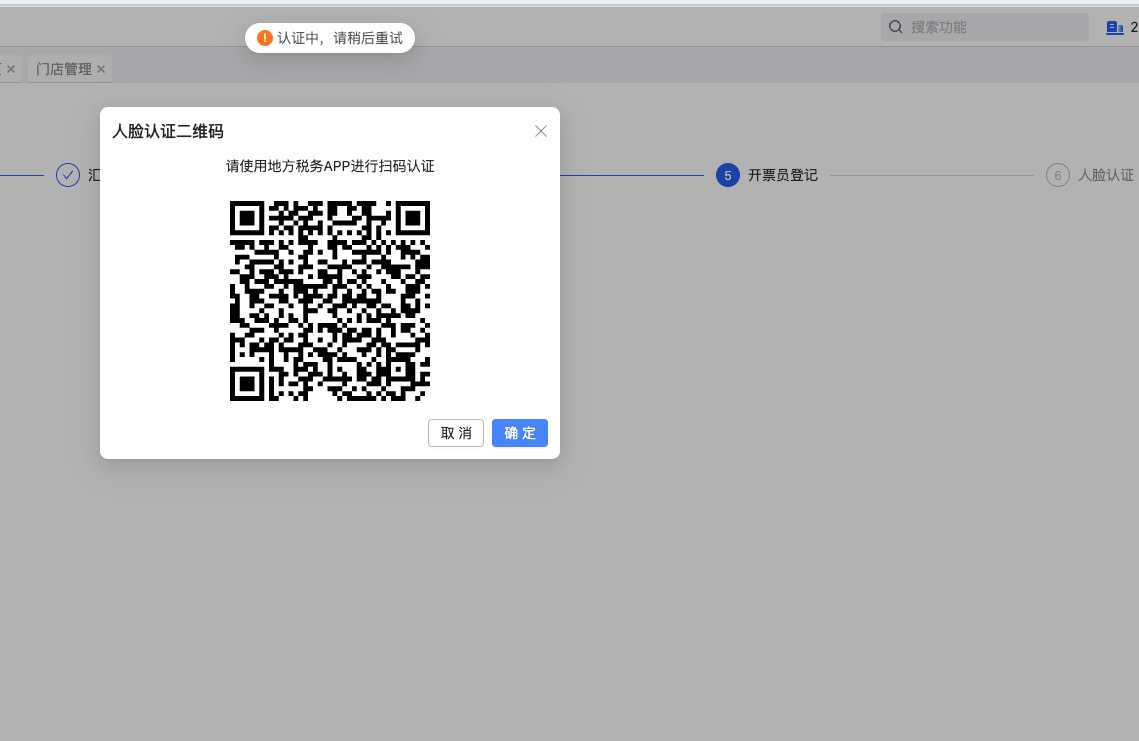
Task: Close the 人脸认证二维码 dialog with X
Action: (540, 131)
